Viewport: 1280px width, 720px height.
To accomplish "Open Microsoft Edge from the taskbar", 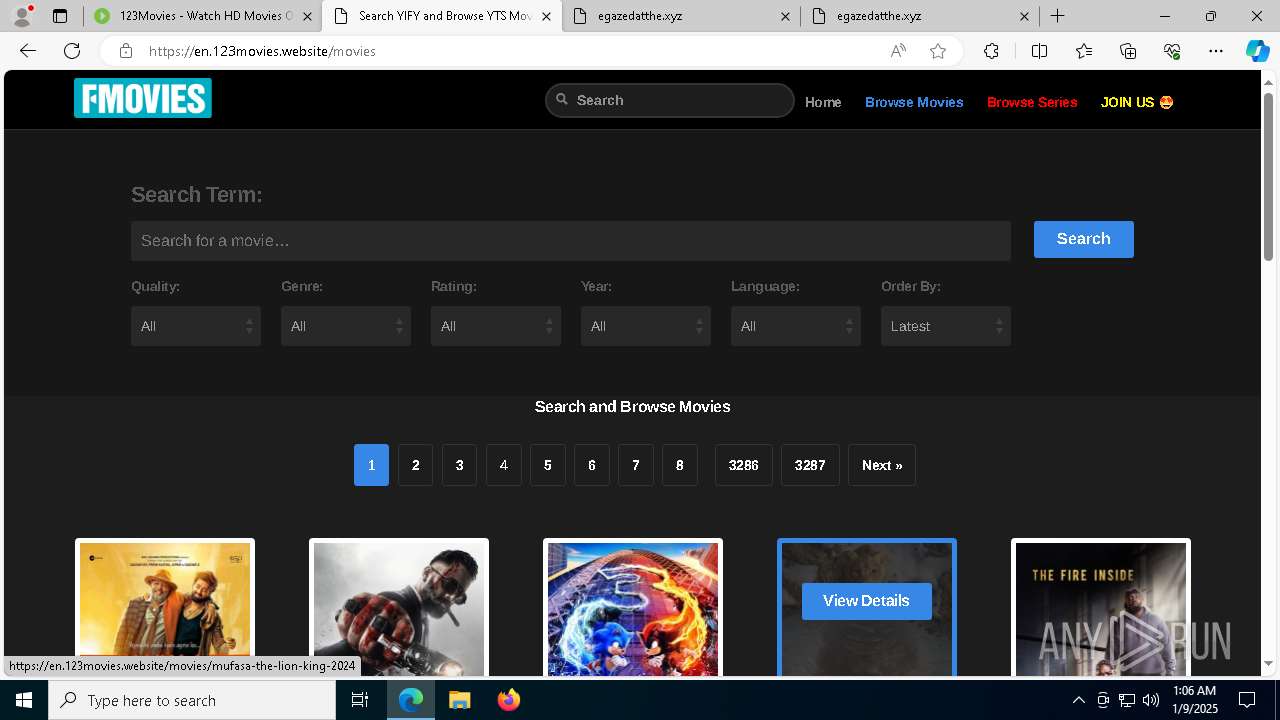I will [x=411, y=700].
